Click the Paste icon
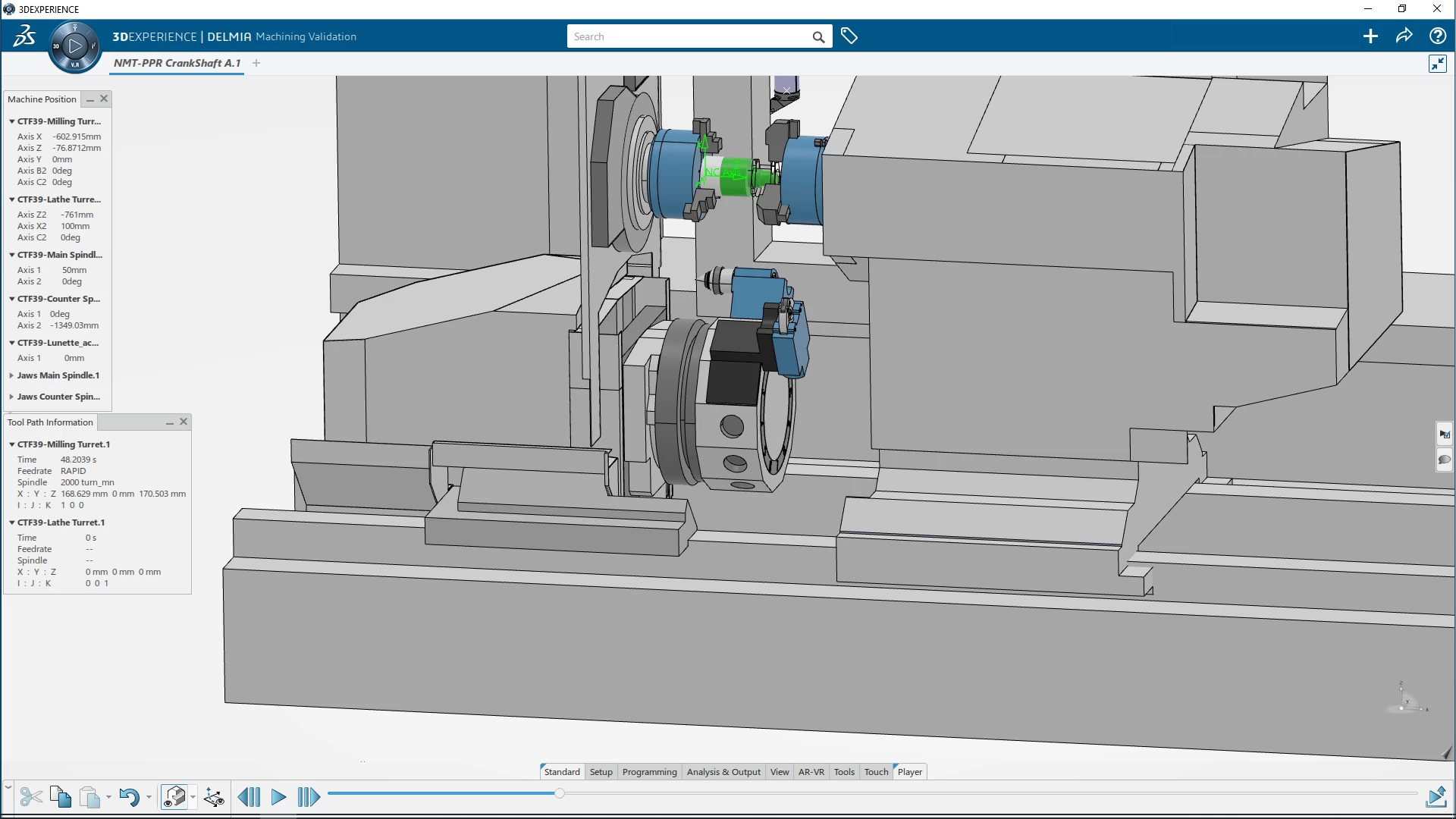Viewport: 1456px width, 819px height. (x=89, y=797)
